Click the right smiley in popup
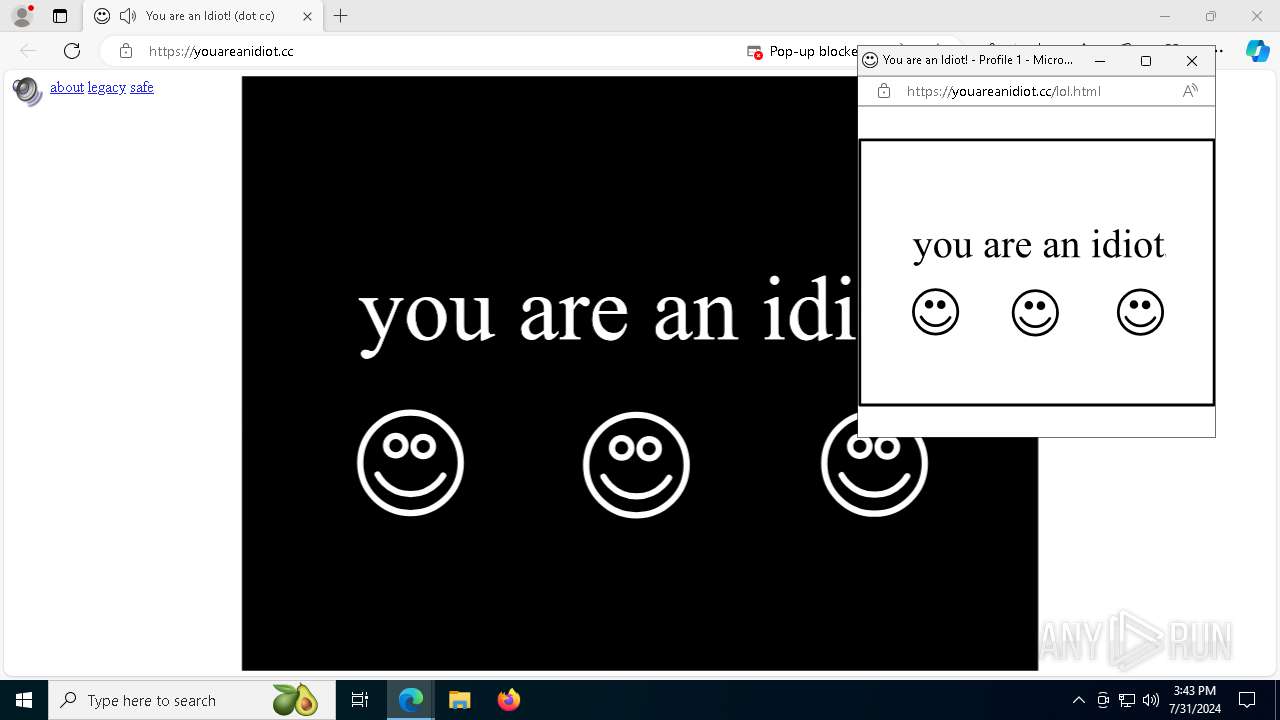Image resolution: width=1280 pixels, height=720 pixels. click(x=1140, y=313)
